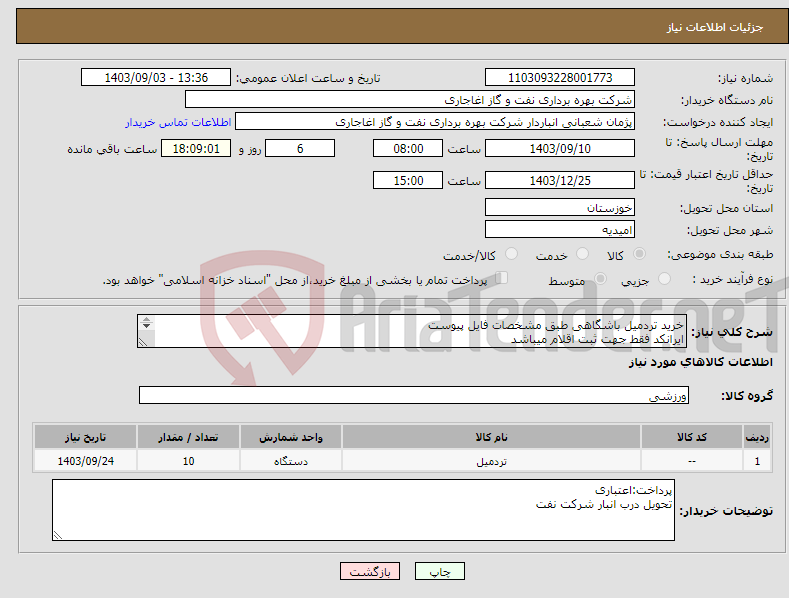The height and width of the screenshot is (598, 789).
Task: Click the requester field پژمان شعبانی
Action: pos(435,122)
